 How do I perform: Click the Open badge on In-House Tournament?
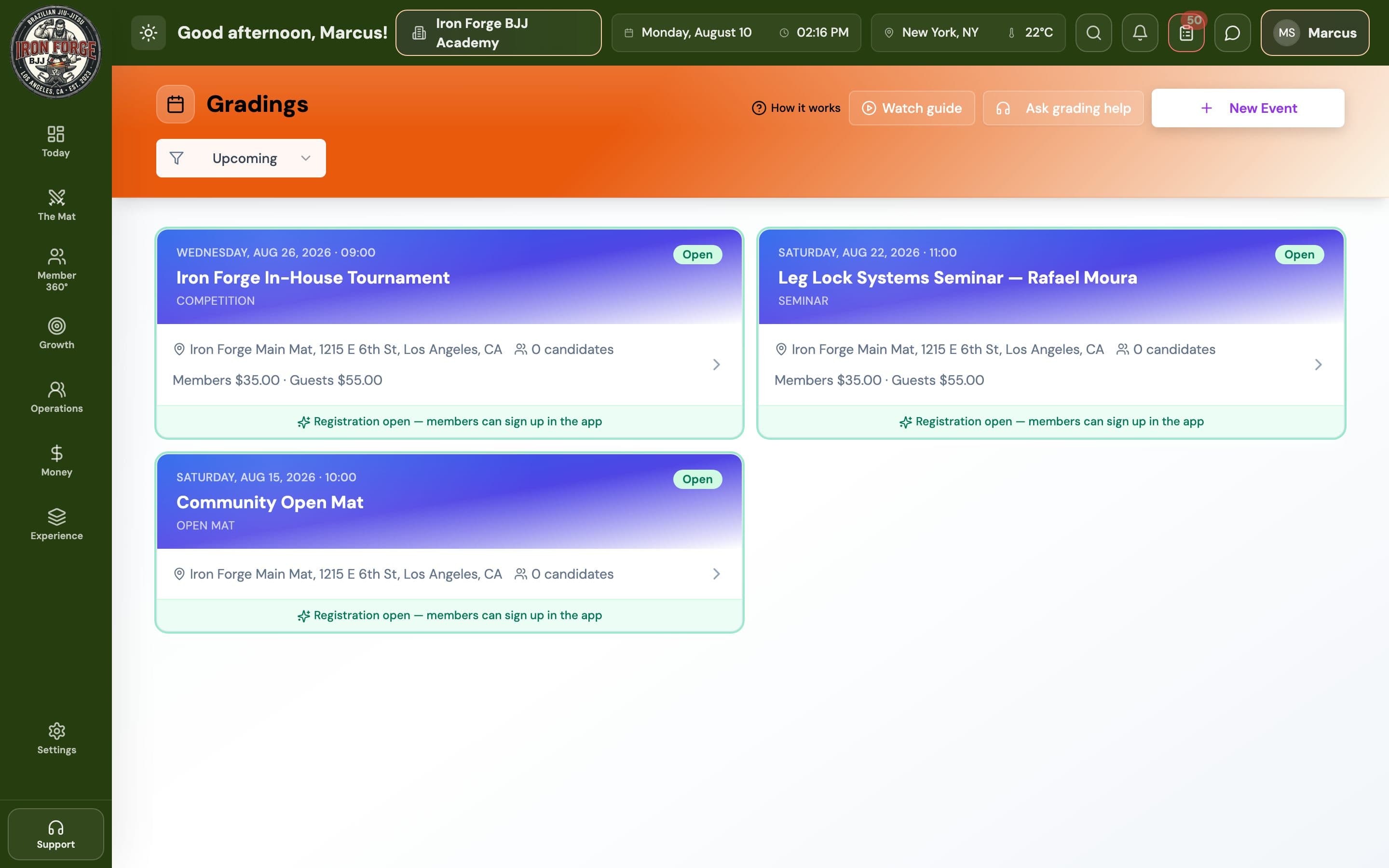[697, 254]
